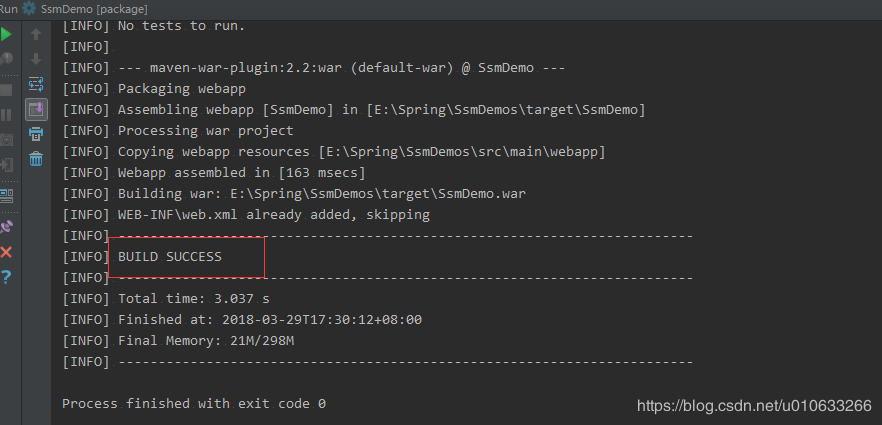Print the console output
The image size is (882, 425).
point(36,134)
